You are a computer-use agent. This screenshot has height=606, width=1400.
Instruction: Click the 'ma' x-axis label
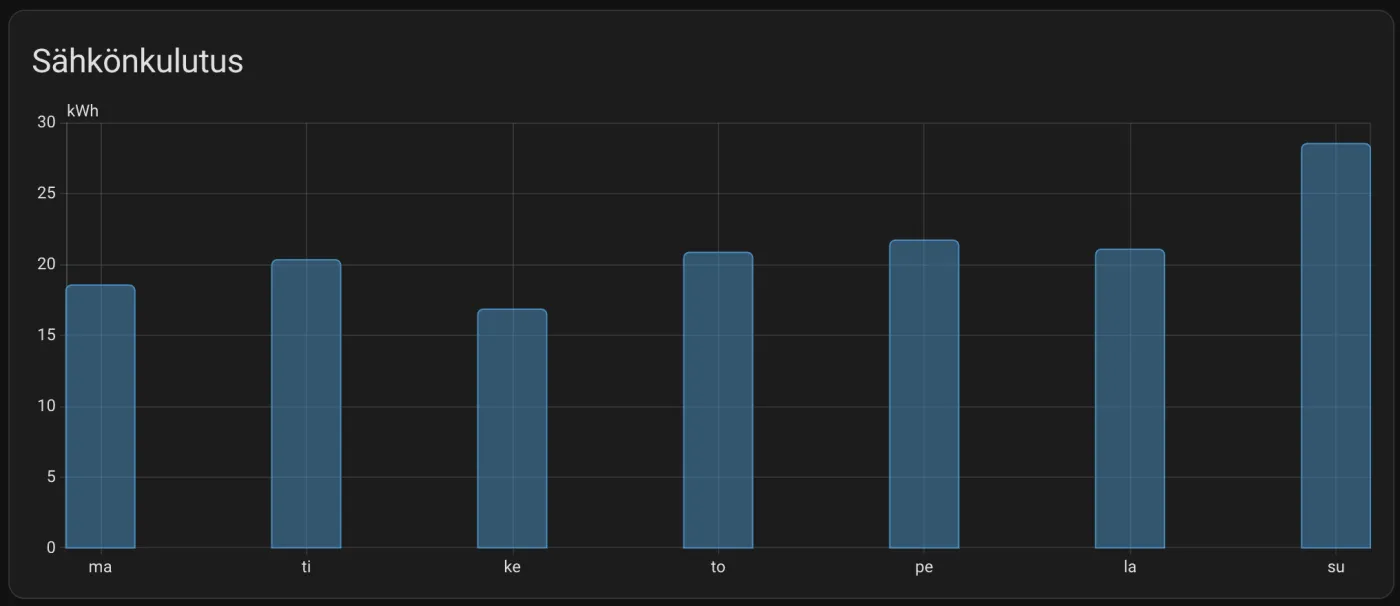100,567
